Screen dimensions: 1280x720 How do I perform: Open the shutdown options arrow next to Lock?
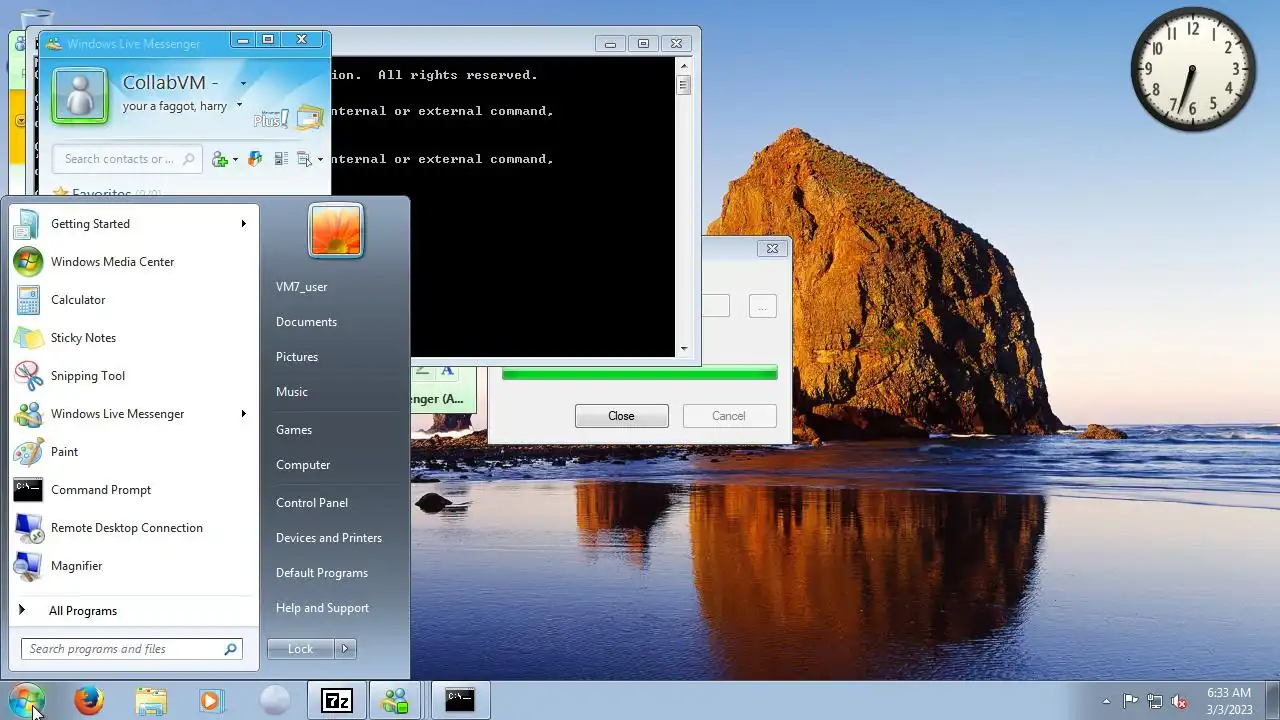pos(345,649)
